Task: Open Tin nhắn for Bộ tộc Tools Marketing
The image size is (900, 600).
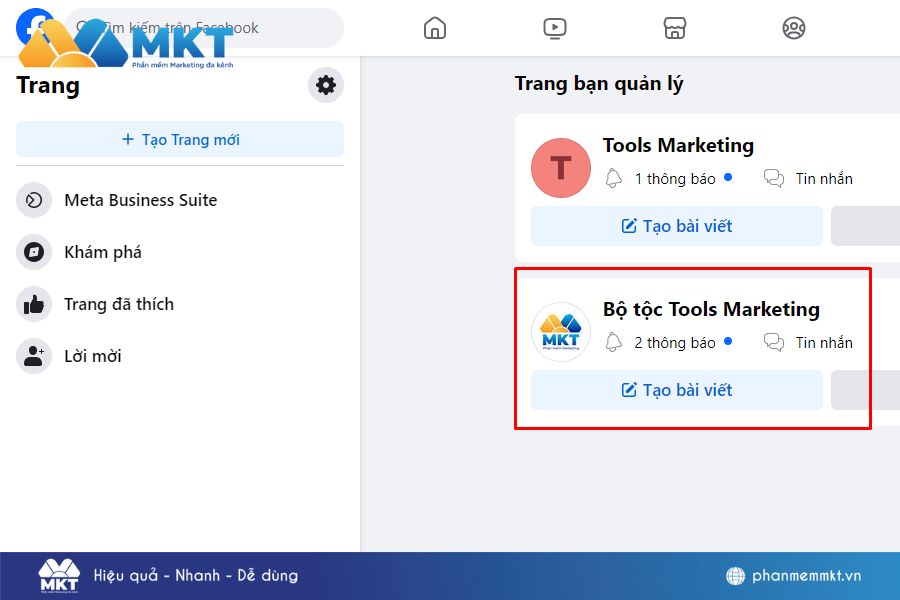Action: tap(824, 343)
